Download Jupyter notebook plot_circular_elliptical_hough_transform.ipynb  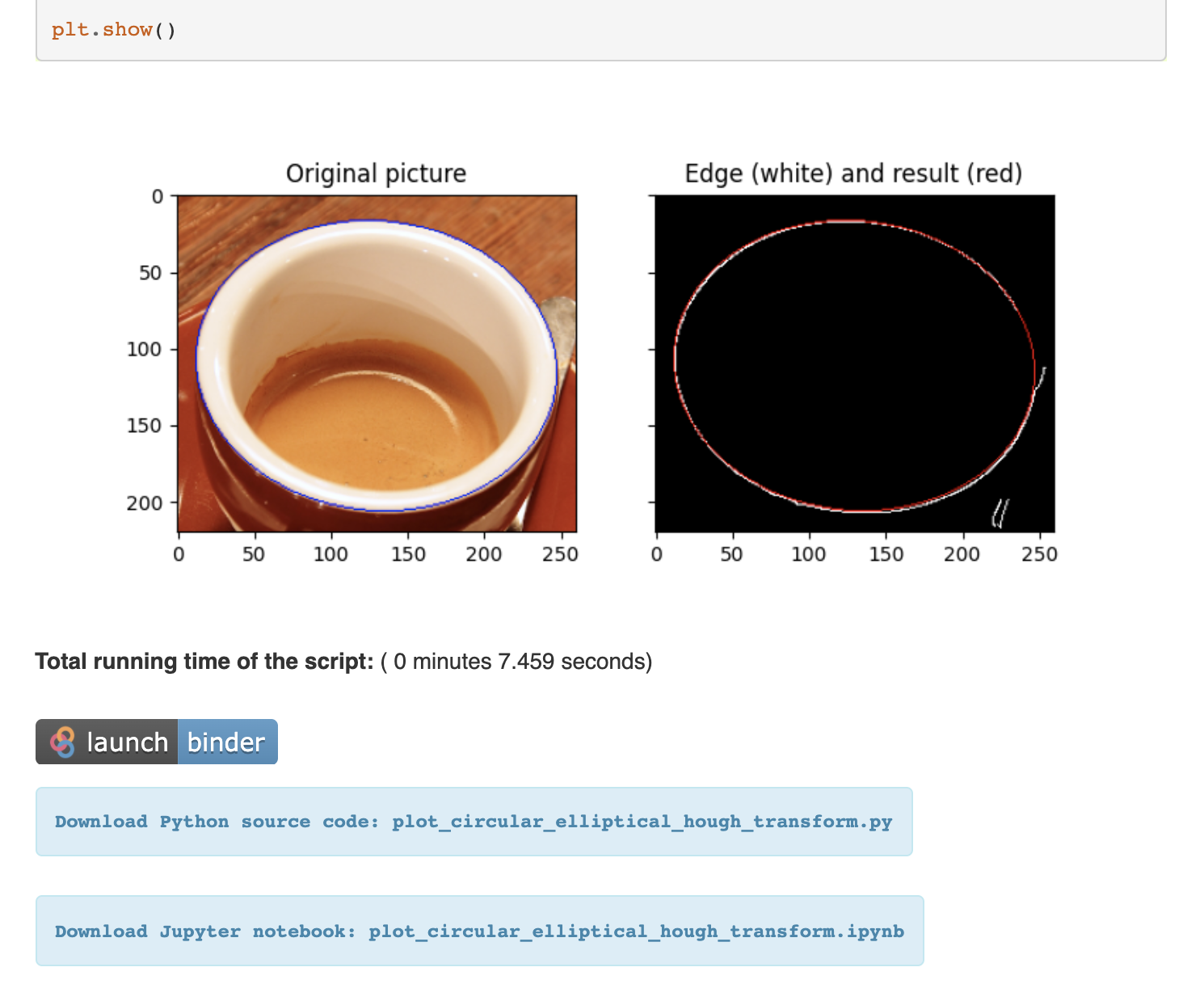pos(479,931)
